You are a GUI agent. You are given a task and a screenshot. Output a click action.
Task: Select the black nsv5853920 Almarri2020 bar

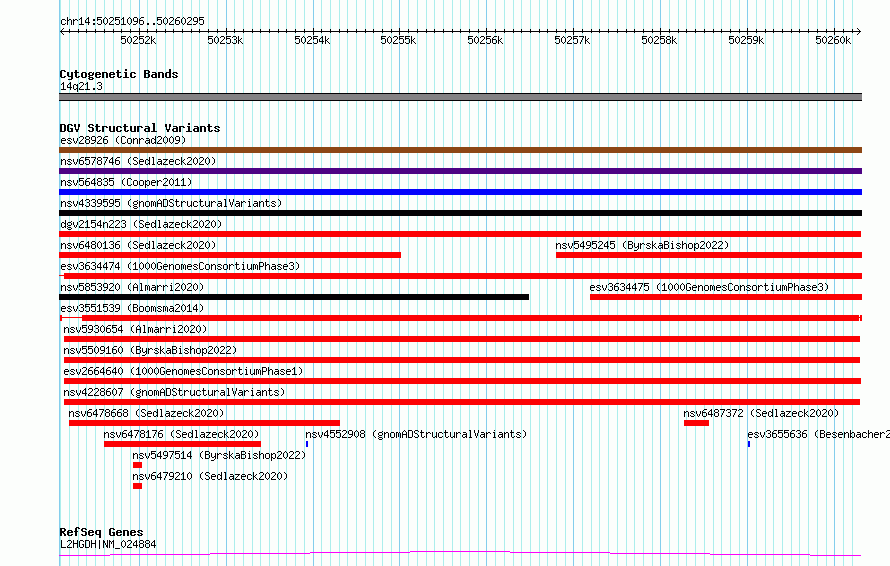(294, 297)
